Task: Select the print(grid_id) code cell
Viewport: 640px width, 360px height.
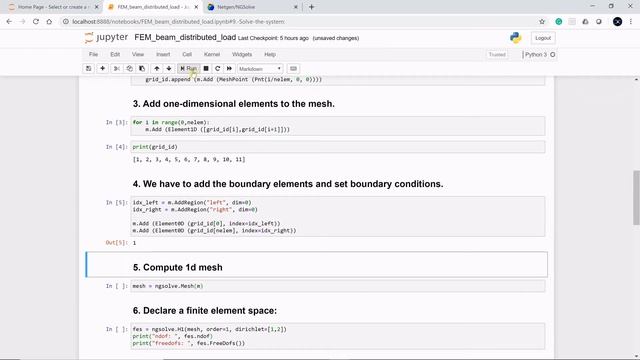Action: pos(338,147)
